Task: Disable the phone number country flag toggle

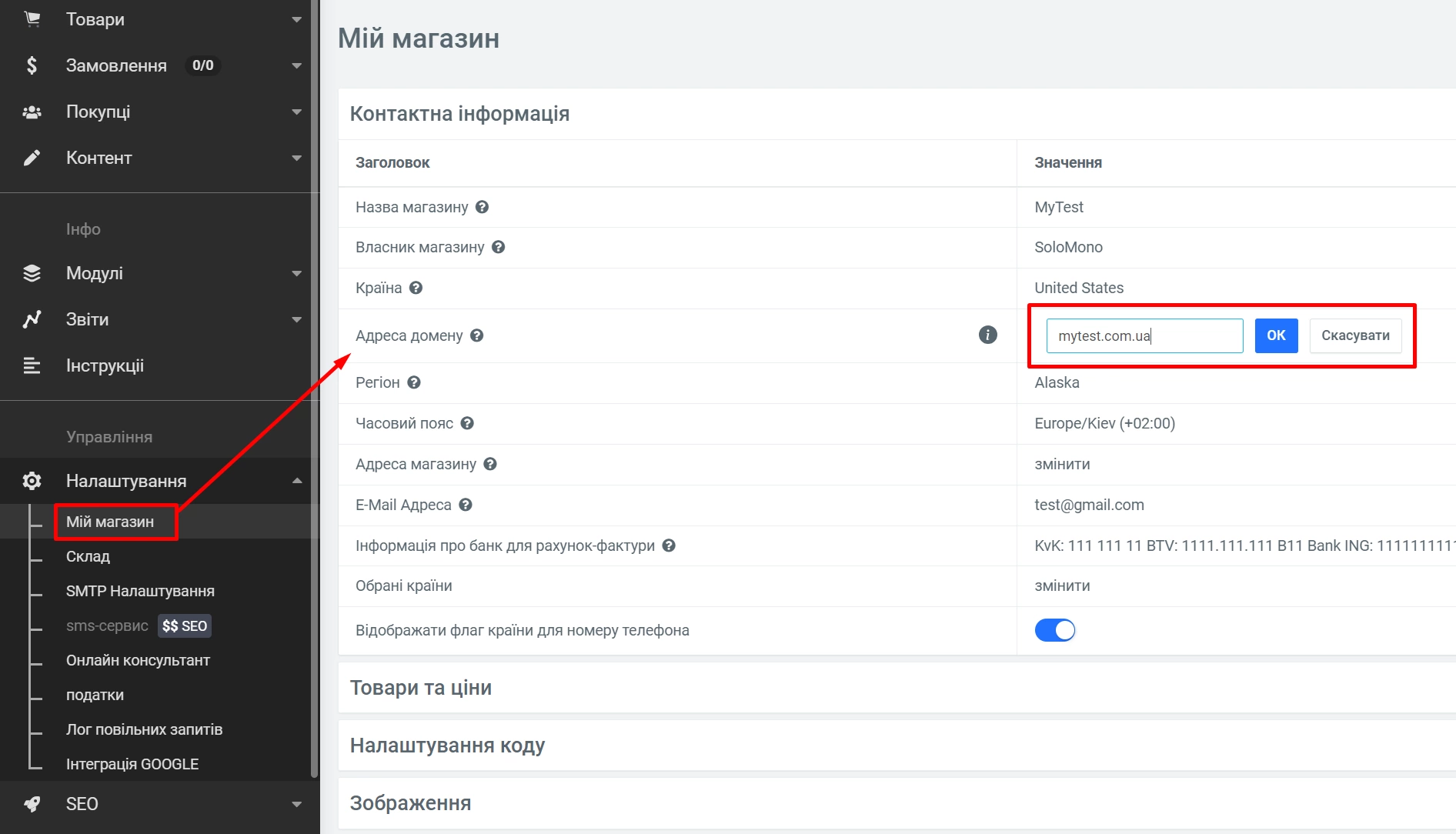Action: (x=1054, y=630)
